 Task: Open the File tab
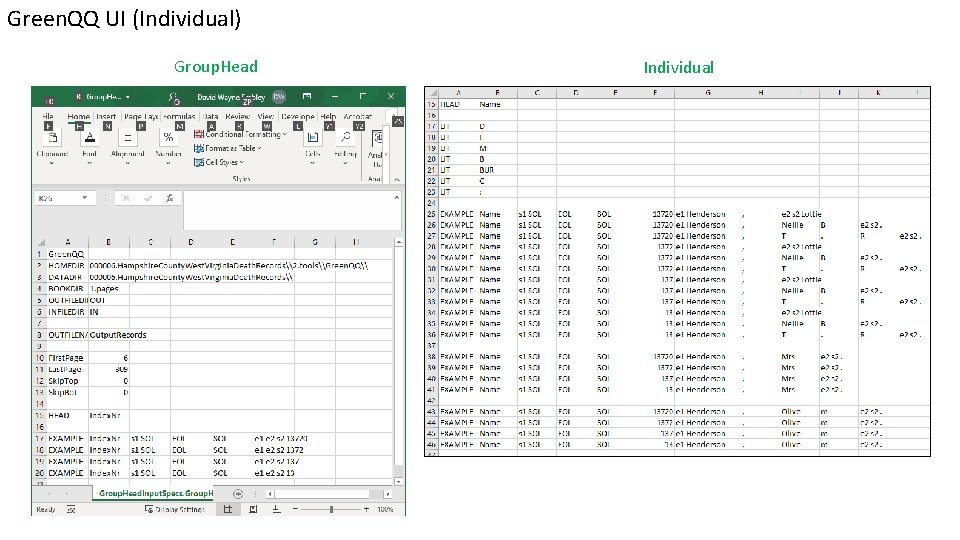click(x=48, y=116)
